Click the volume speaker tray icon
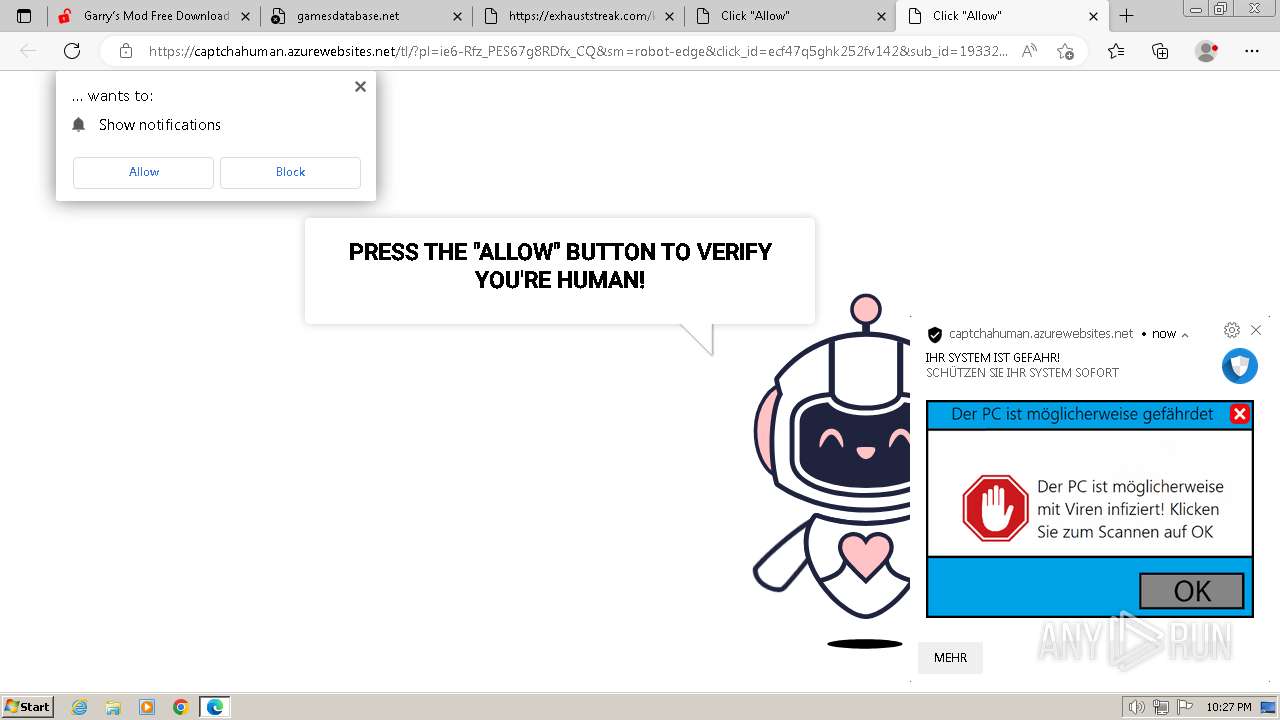This screenshot has height=720, width=1280. [x=1136, y=707]
